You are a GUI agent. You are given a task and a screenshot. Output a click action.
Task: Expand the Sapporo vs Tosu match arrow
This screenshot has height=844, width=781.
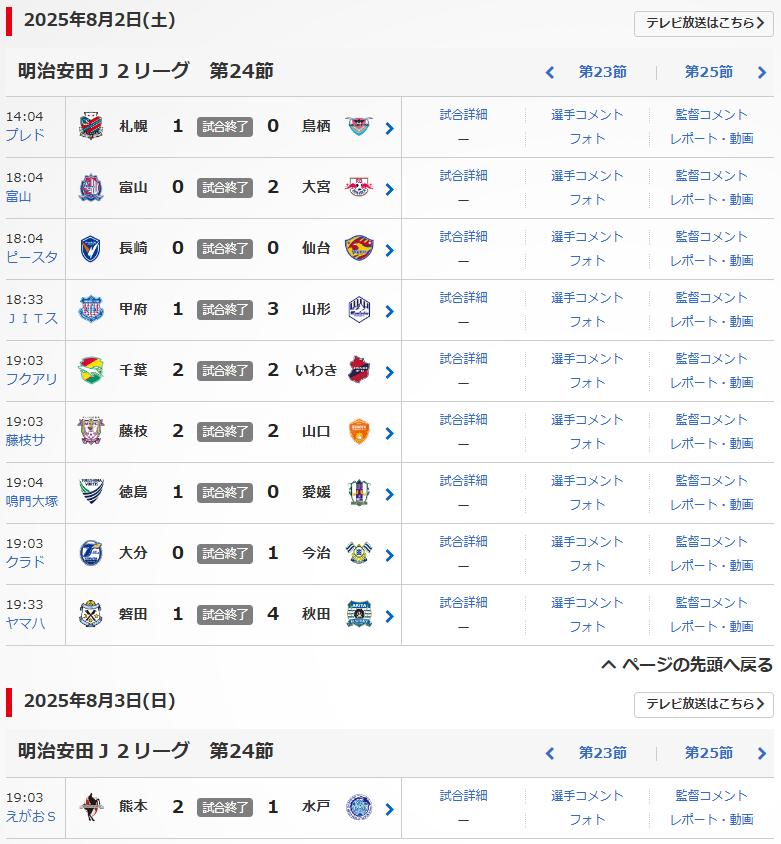(x=389, y=128)
